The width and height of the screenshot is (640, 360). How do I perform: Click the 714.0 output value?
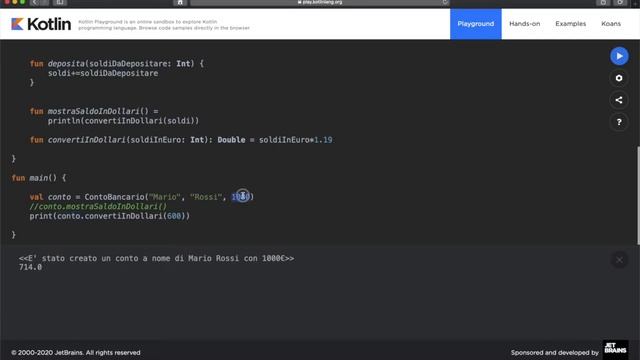[x=30, y=267]
